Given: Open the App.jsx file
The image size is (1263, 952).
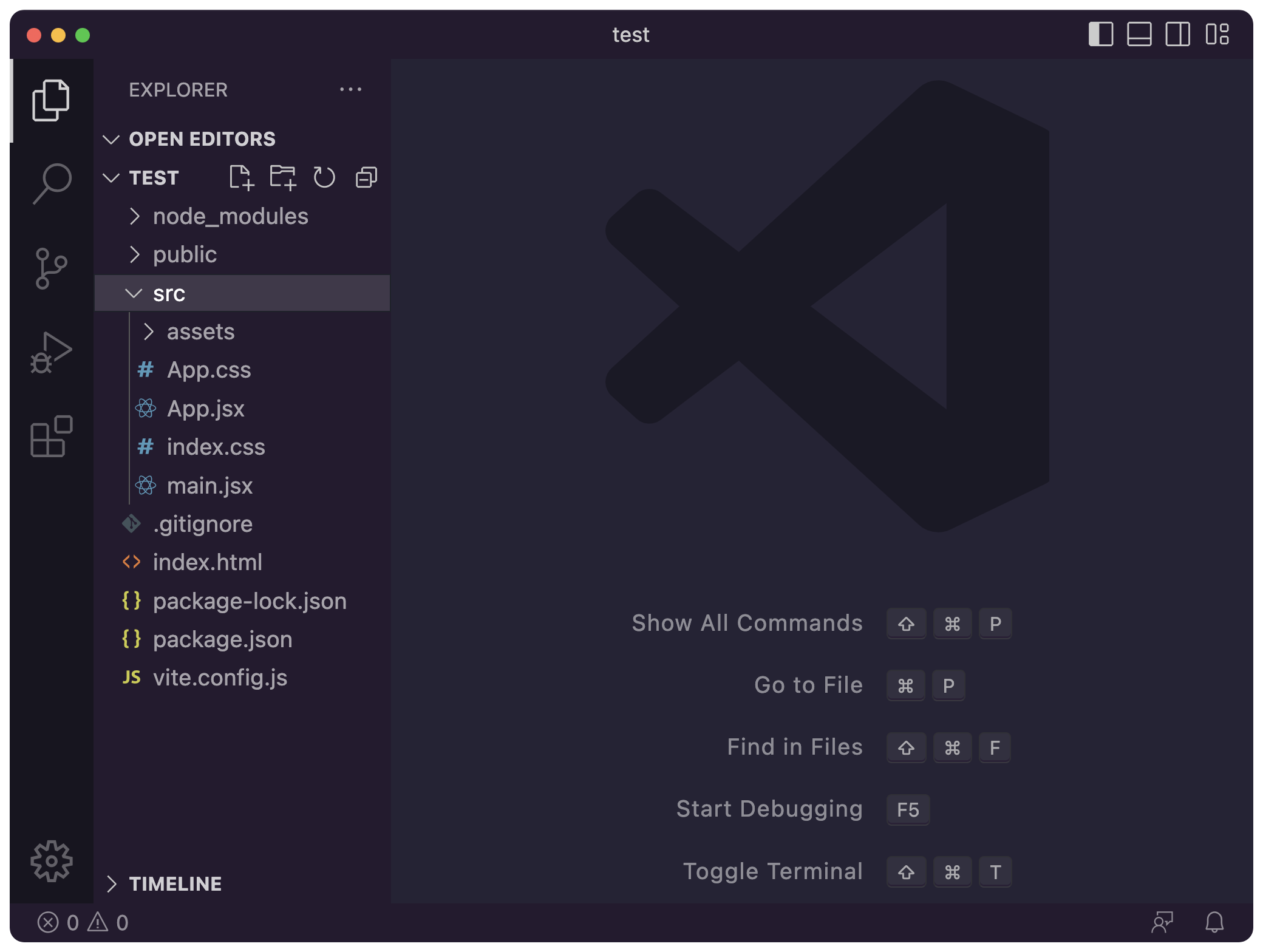Looking at the screenshot, I should 205,409.
